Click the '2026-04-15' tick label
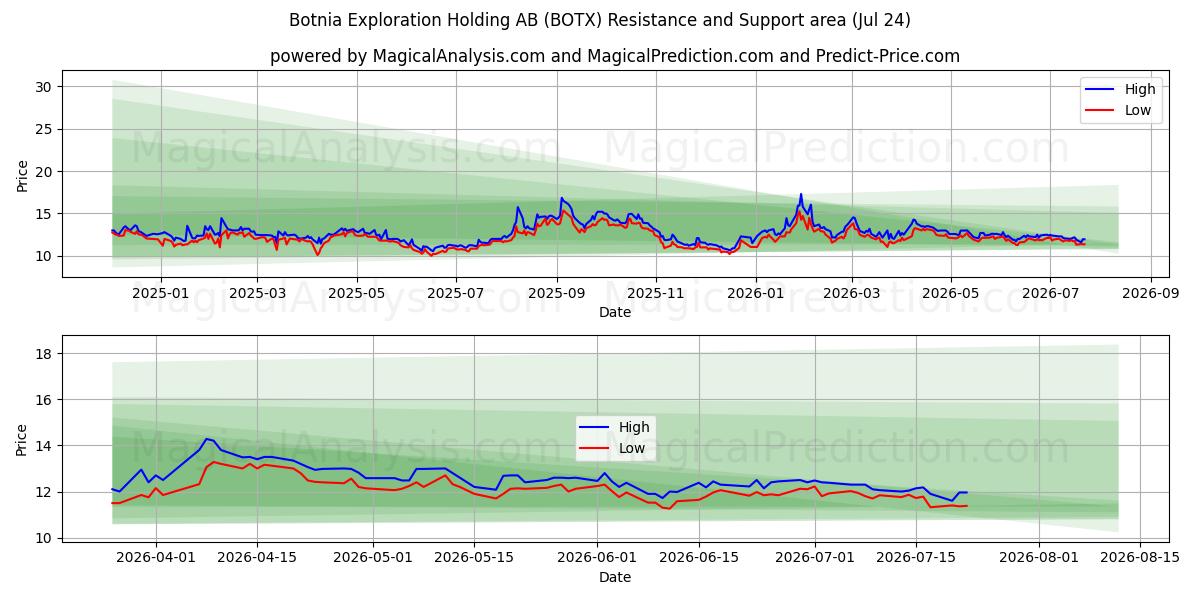This screenshot has height=600, width=1200. tap(257, 559)
